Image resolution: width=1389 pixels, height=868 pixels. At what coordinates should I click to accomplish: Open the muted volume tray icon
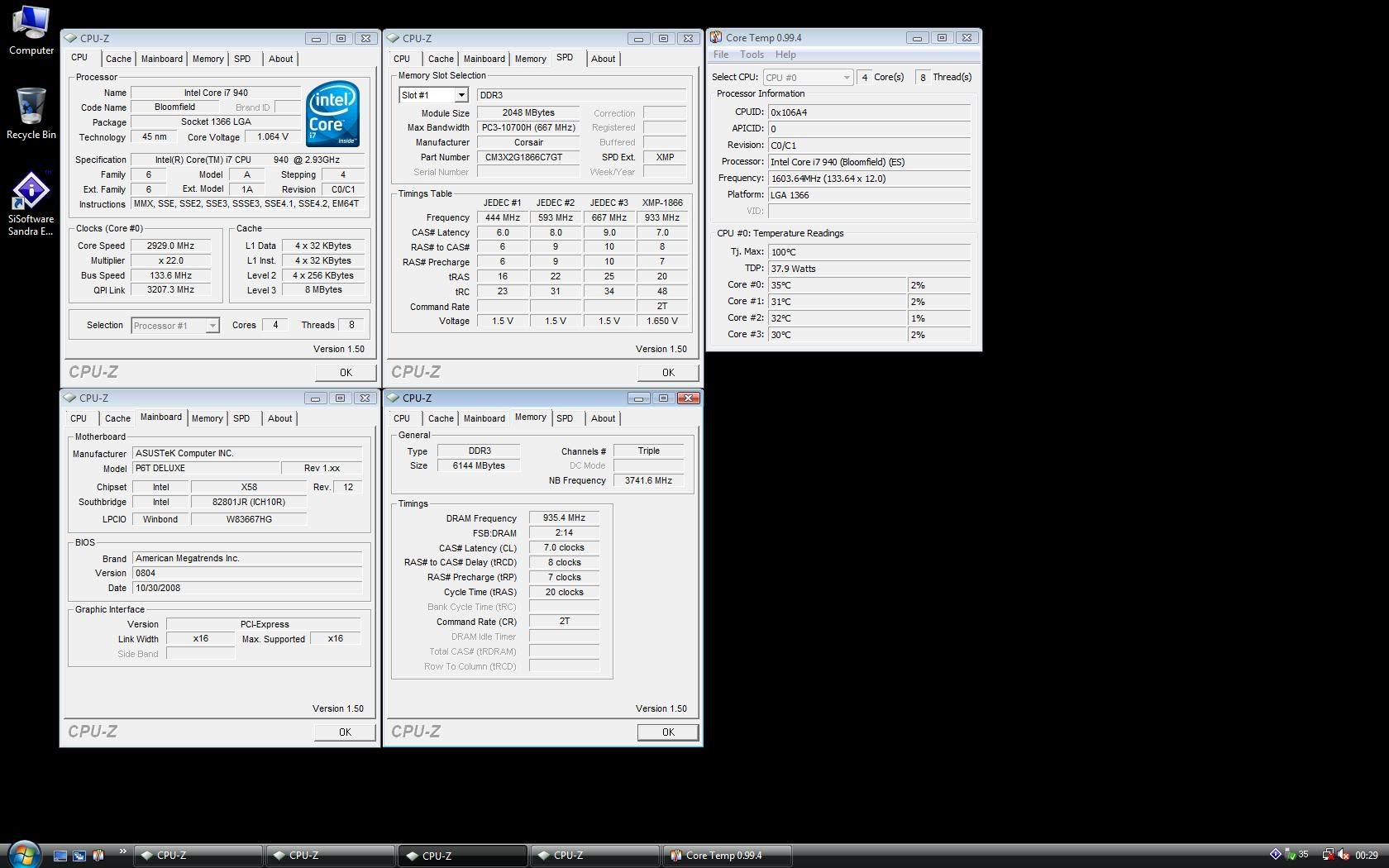pos(1344,855)
